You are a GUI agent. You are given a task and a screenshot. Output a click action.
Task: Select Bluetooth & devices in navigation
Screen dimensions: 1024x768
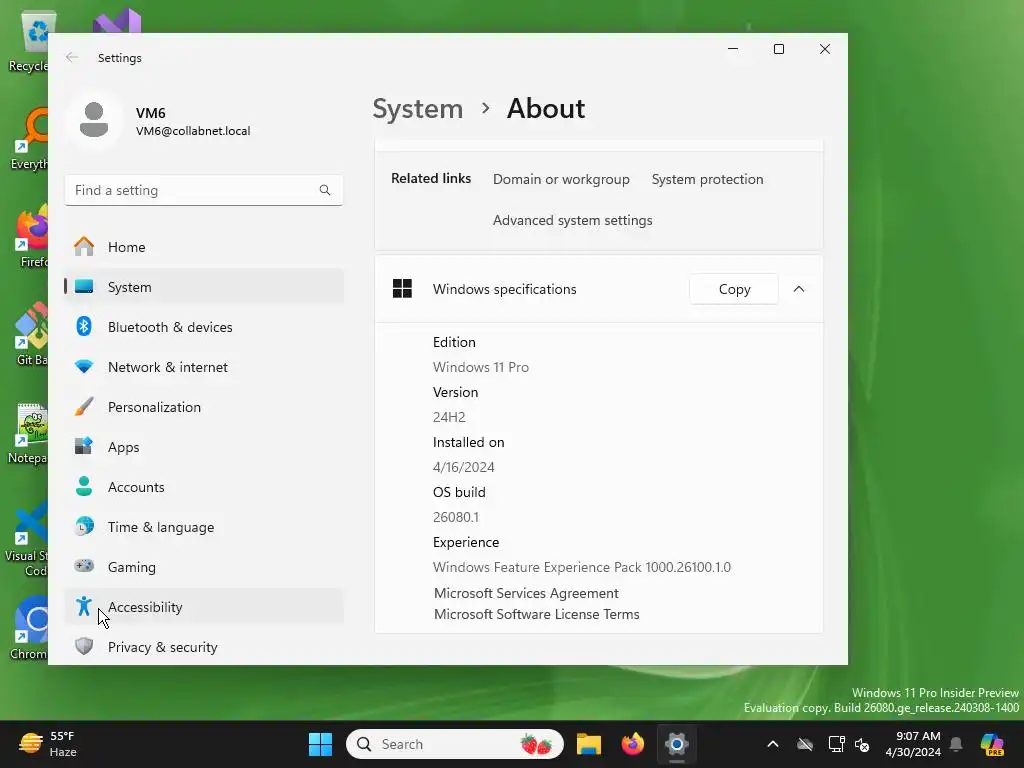(204, 327)
